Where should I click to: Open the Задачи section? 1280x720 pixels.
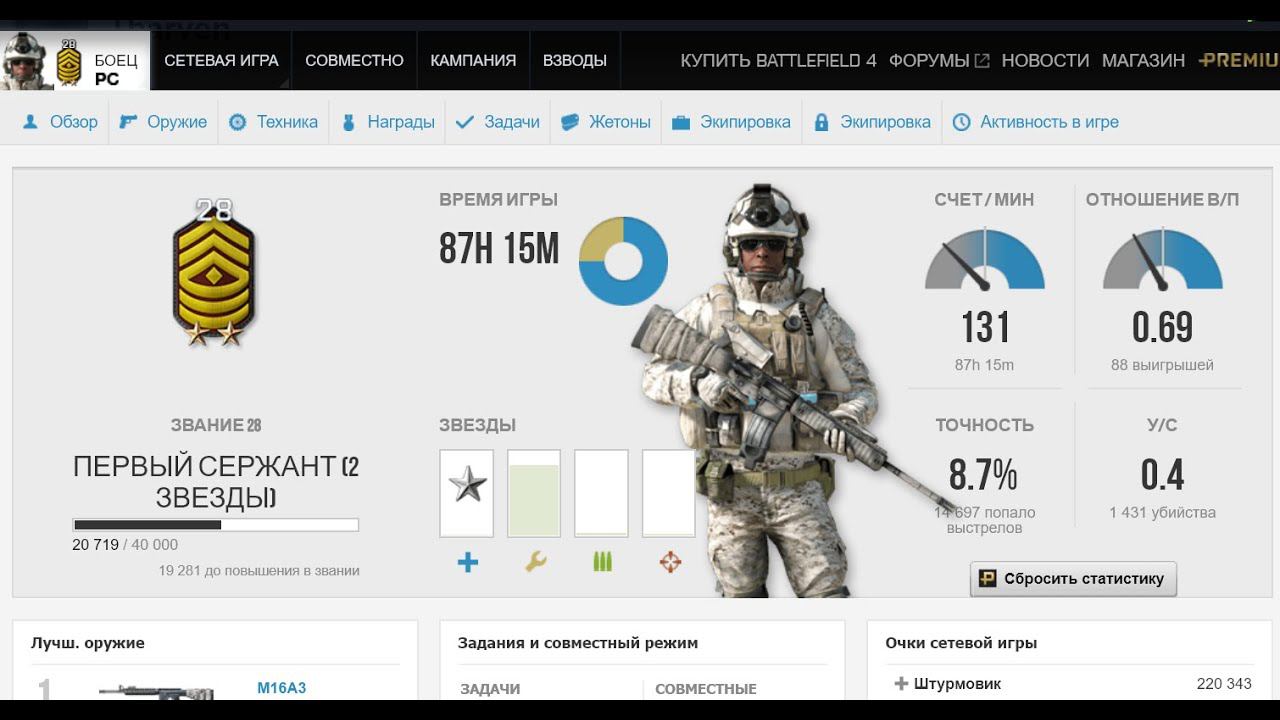pyautogui.click(x=512, y=122)
